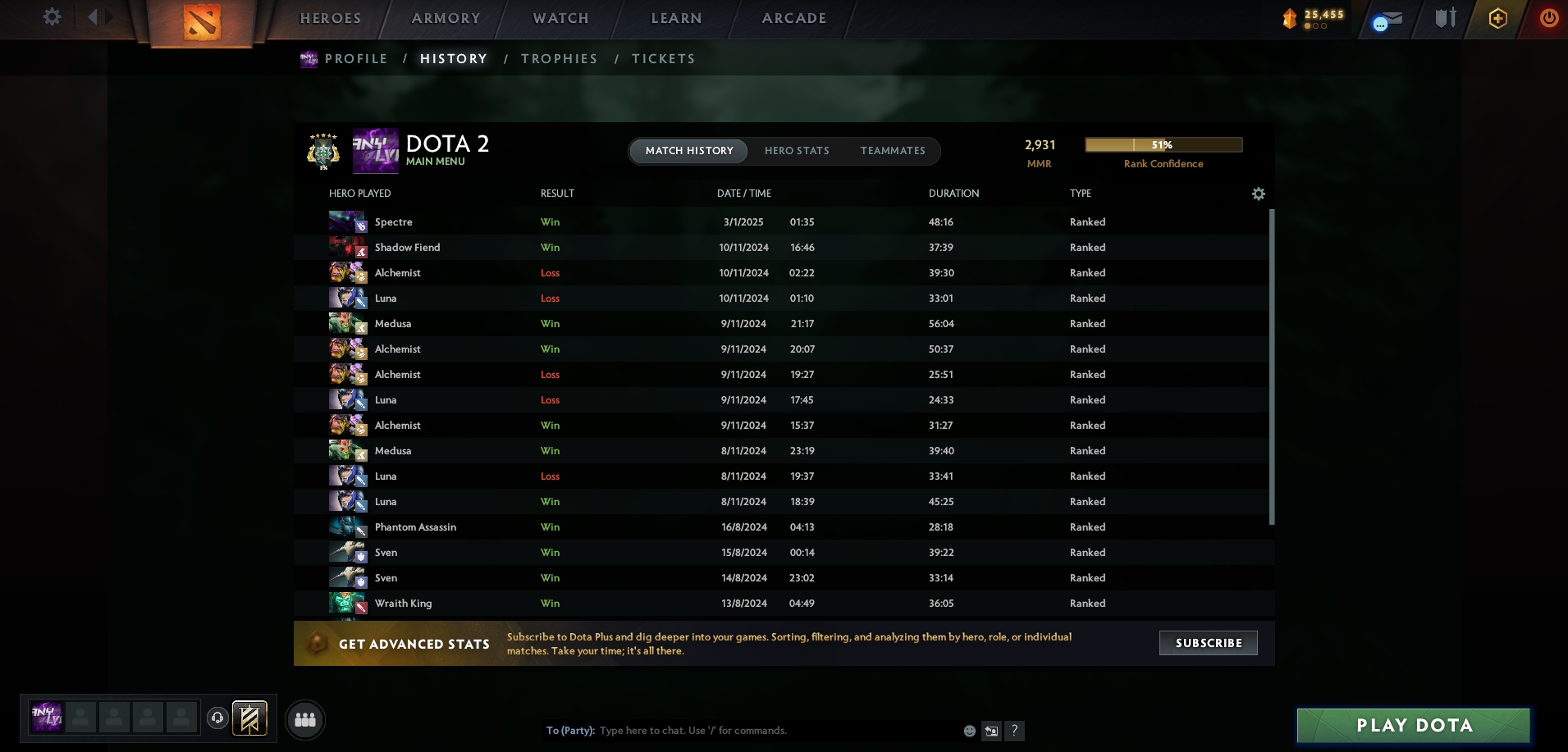
Task: Open the Dota Plus hexagon icon
Action: 1497,18
